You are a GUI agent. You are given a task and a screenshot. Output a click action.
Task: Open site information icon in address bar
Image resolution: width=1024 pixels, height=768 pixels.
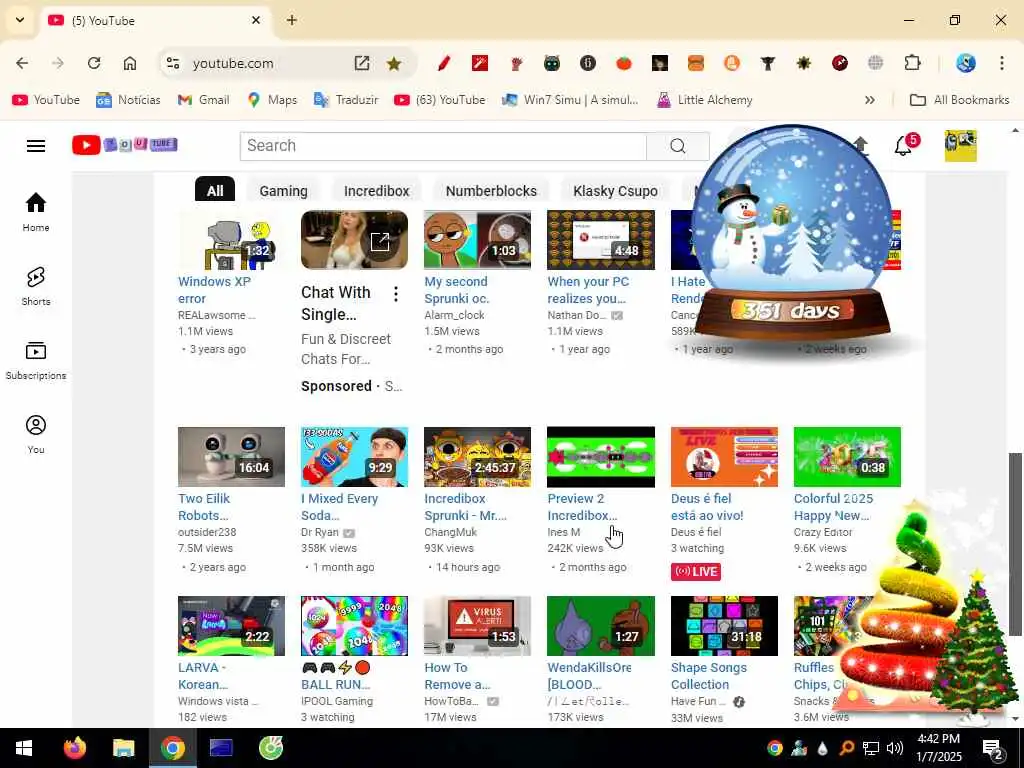tap(173, 63)
